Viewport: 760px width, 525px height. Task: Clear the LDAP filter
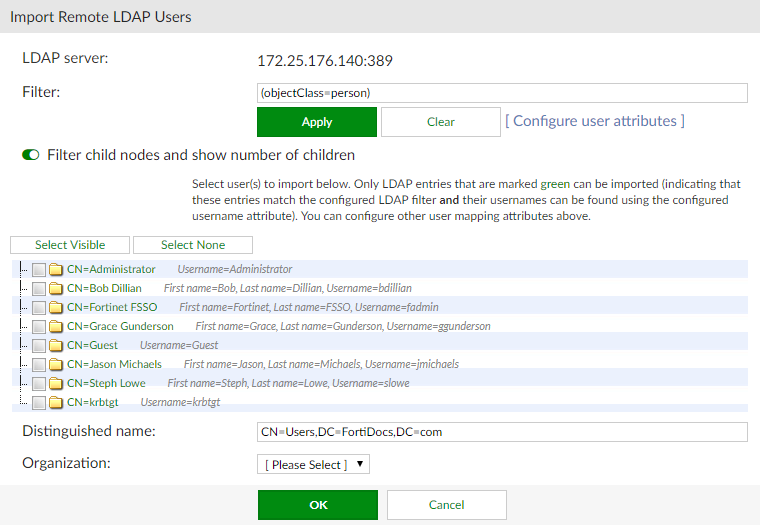441,122
